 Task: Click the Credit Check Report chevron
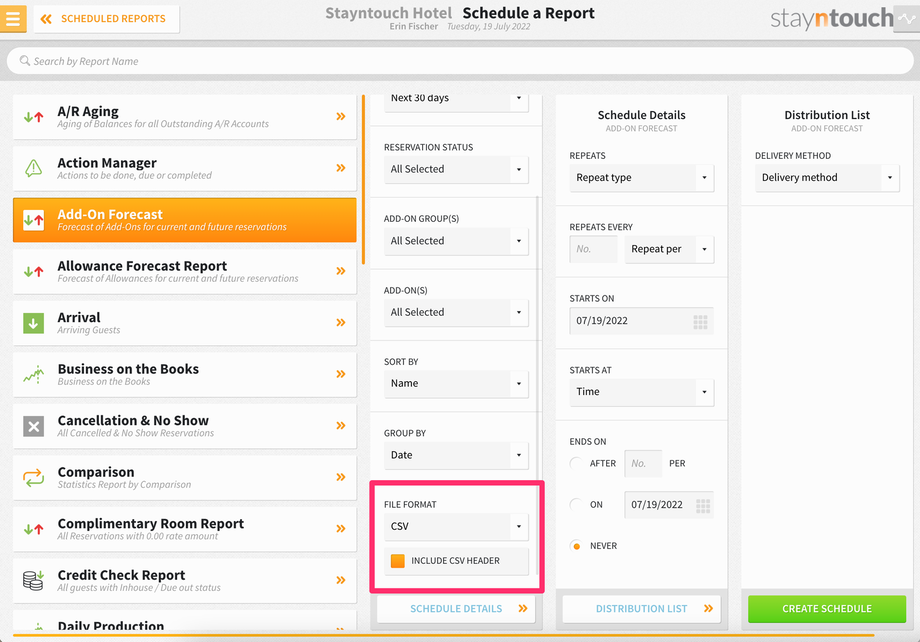(341, 580)
